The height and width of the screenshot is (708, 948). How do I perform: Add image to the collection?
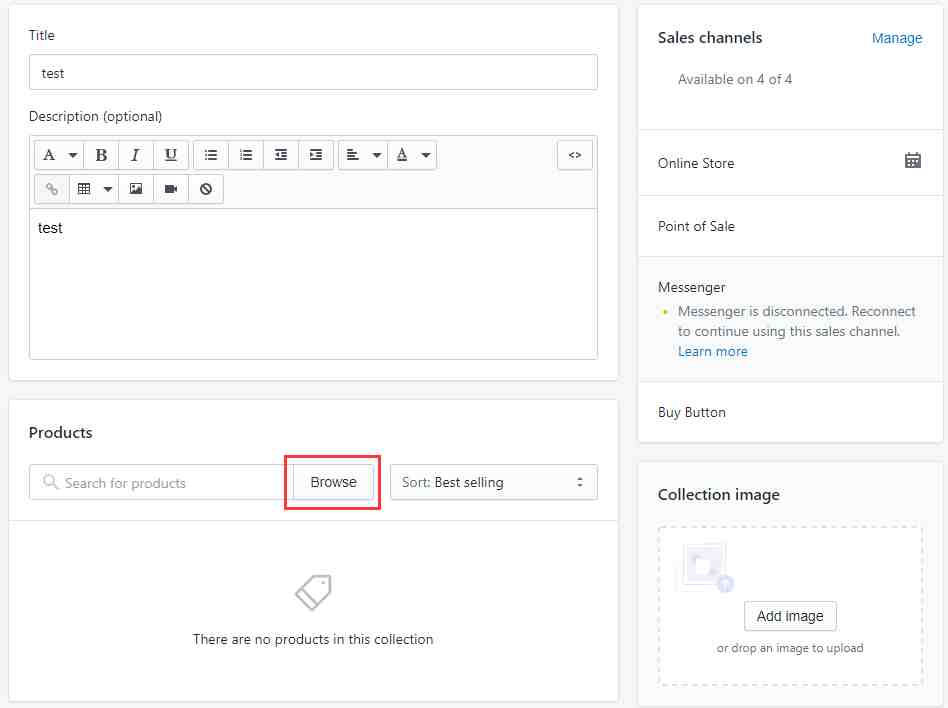pos(790,615)
